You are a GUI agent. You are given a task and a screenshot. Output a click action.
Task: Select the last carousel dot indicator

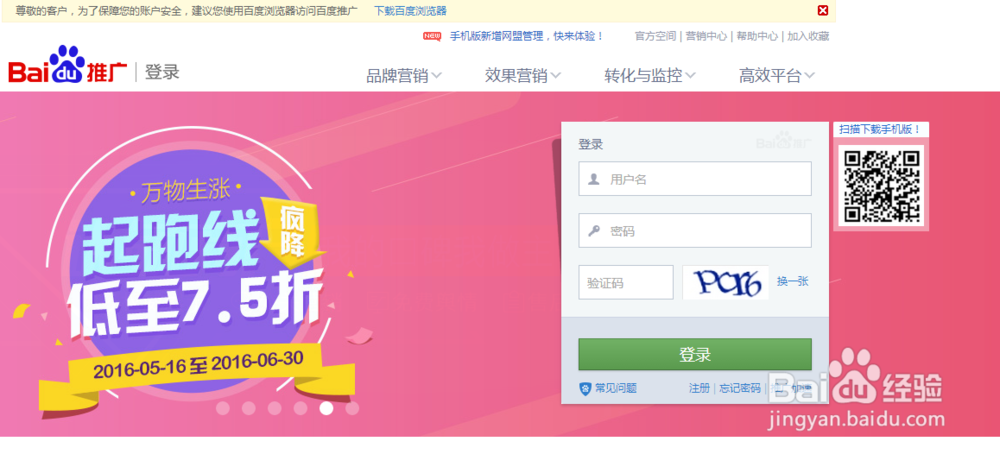[352, 408]
